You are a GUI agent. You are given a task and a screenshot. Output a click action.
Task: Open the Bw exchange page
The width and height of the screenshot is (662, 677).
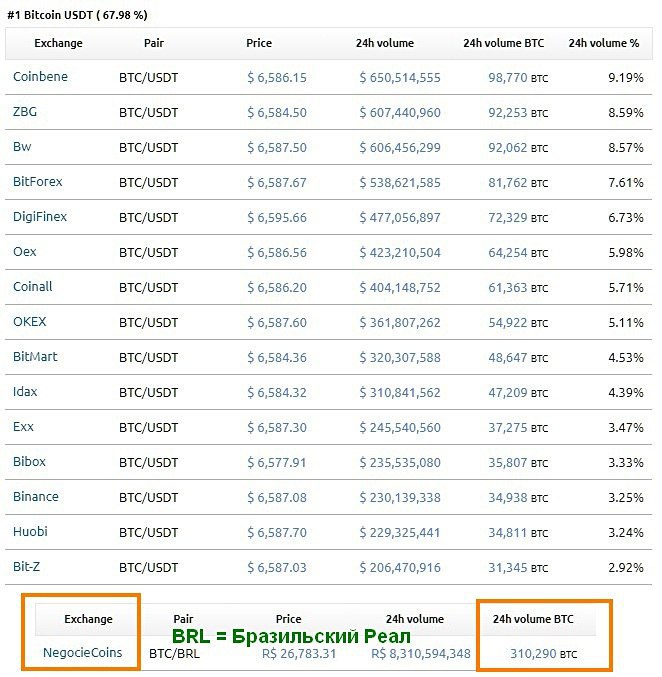pos(22,147)
